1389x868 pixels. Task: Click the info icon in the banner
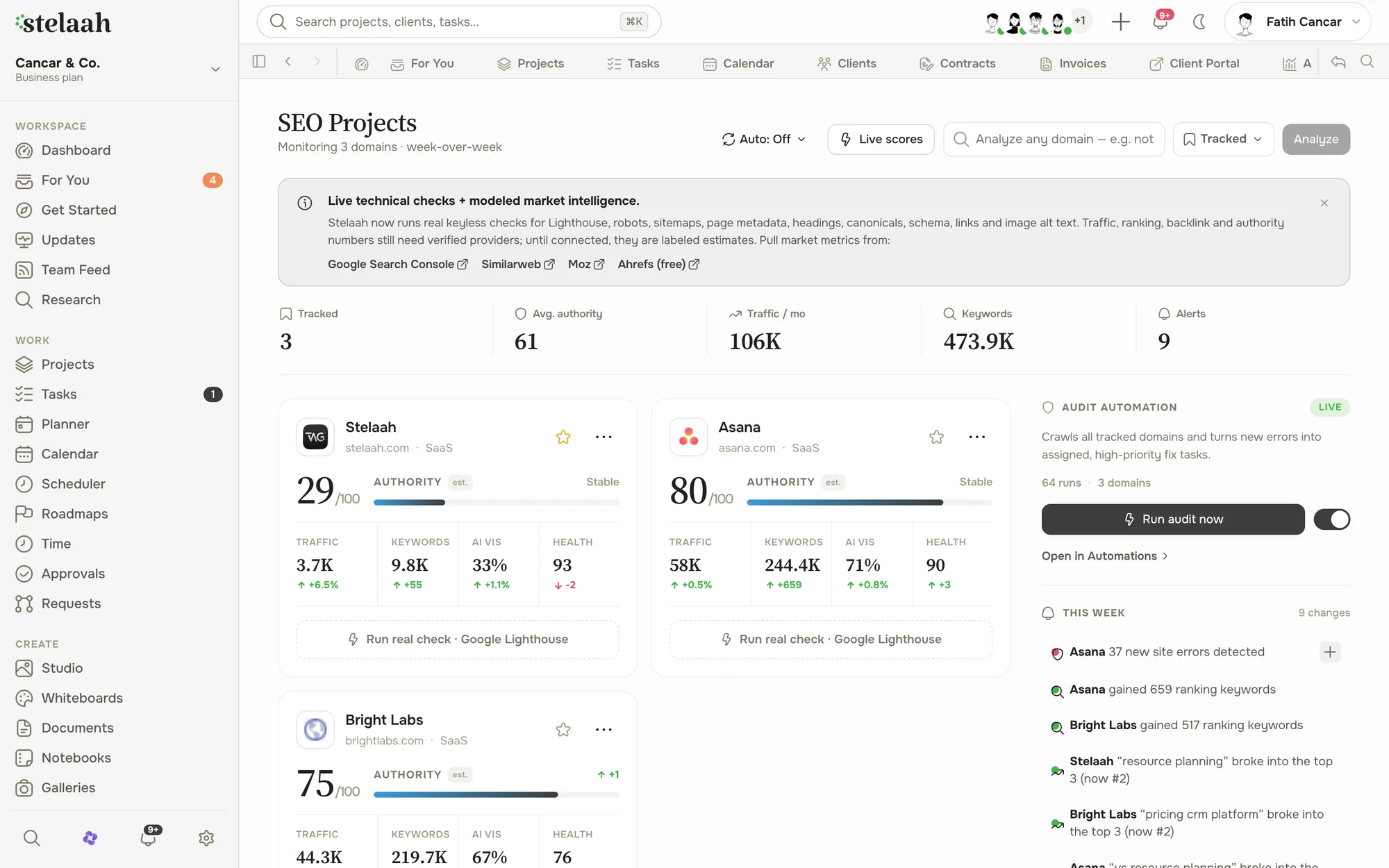304,203
